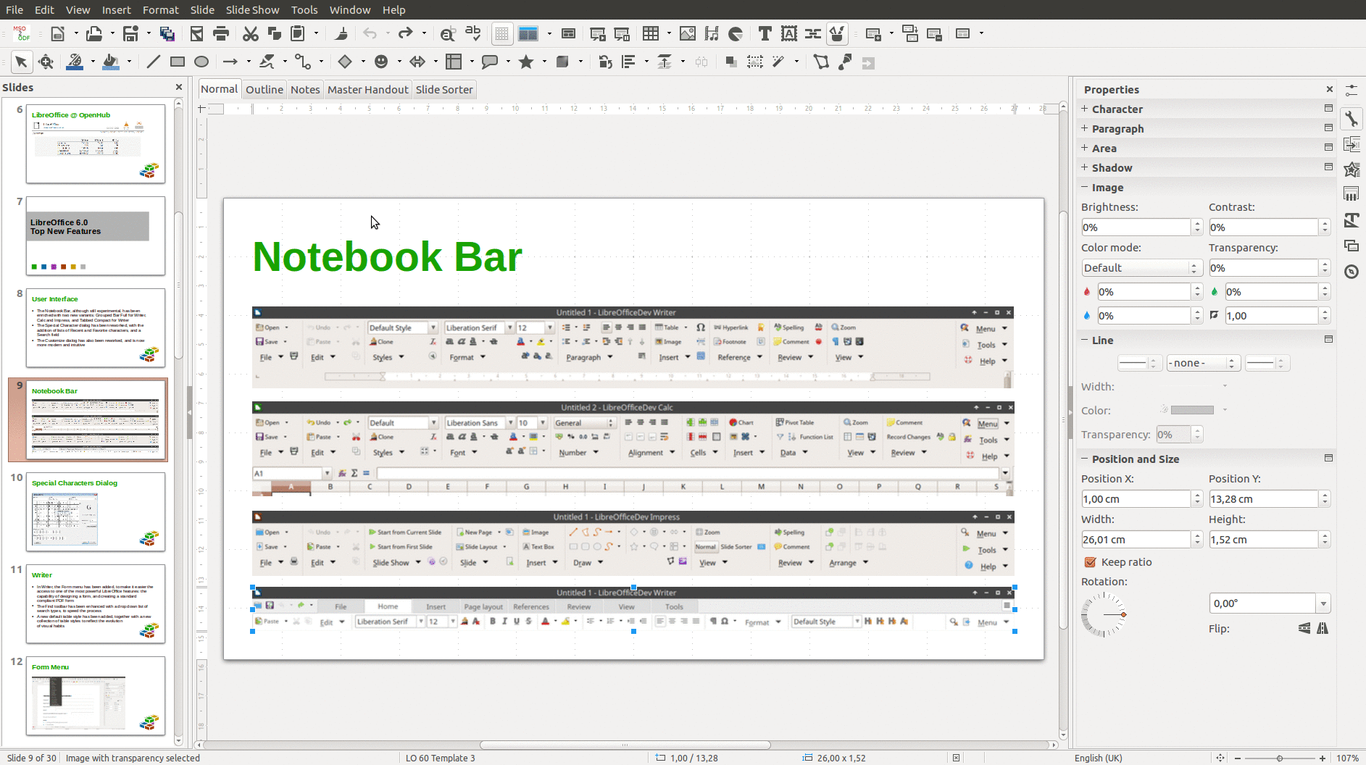Screen dimensions: 1366x765
Task: Open the Slide Transition sidebar deck
Action: 1352,145
